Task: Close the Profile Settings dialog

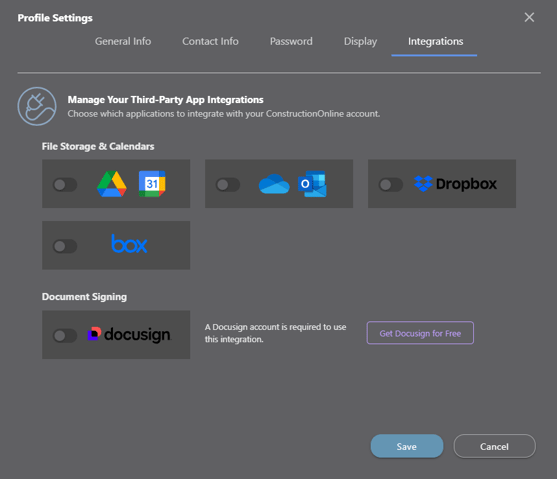Action: 529,17
